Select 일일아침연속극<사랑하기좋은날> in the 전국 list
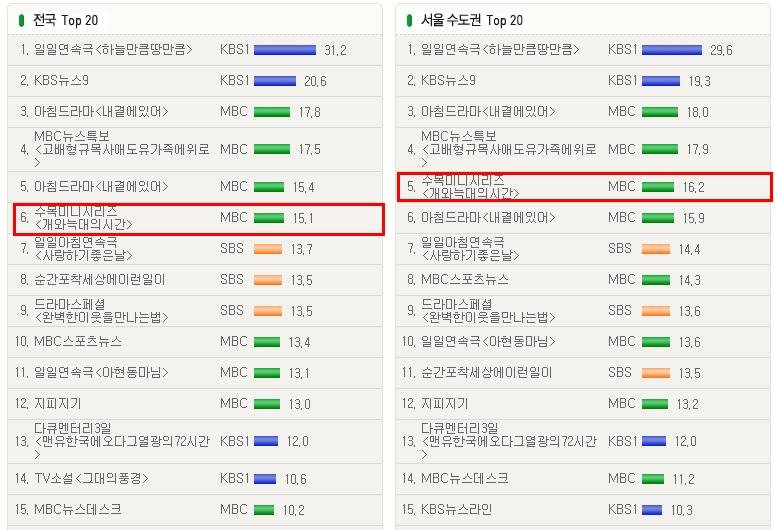This screenshot has width=775, height=530. pos(83,249)
